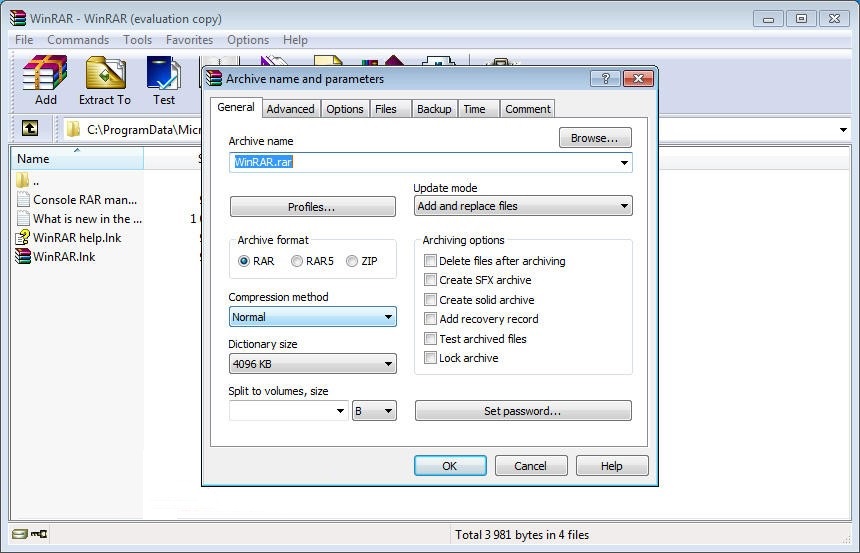Go up one folder level
860x553 pixels.
point(30,129)
